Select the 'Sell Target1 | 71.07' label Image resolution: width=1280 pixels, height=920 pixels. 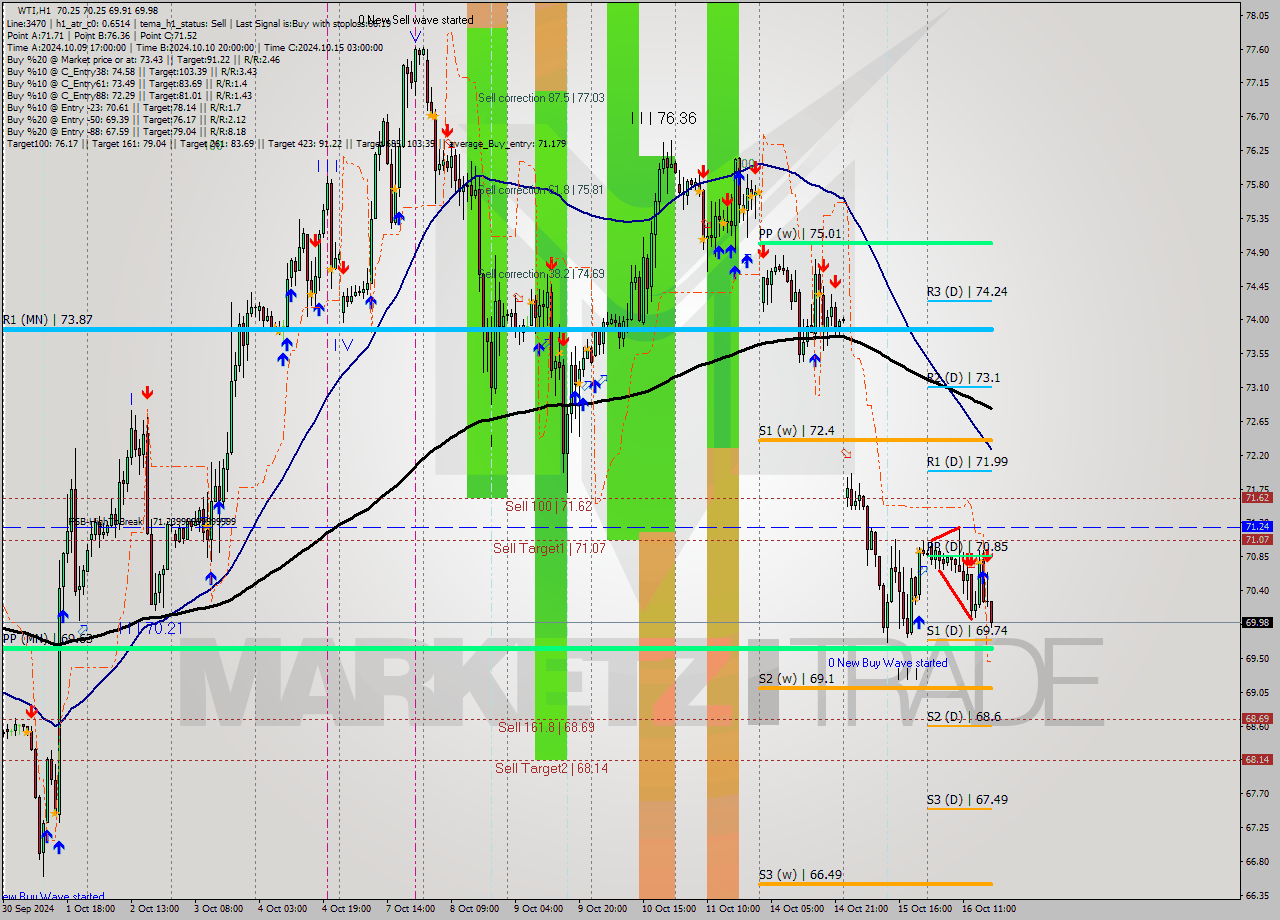click(x=550, y=549)
